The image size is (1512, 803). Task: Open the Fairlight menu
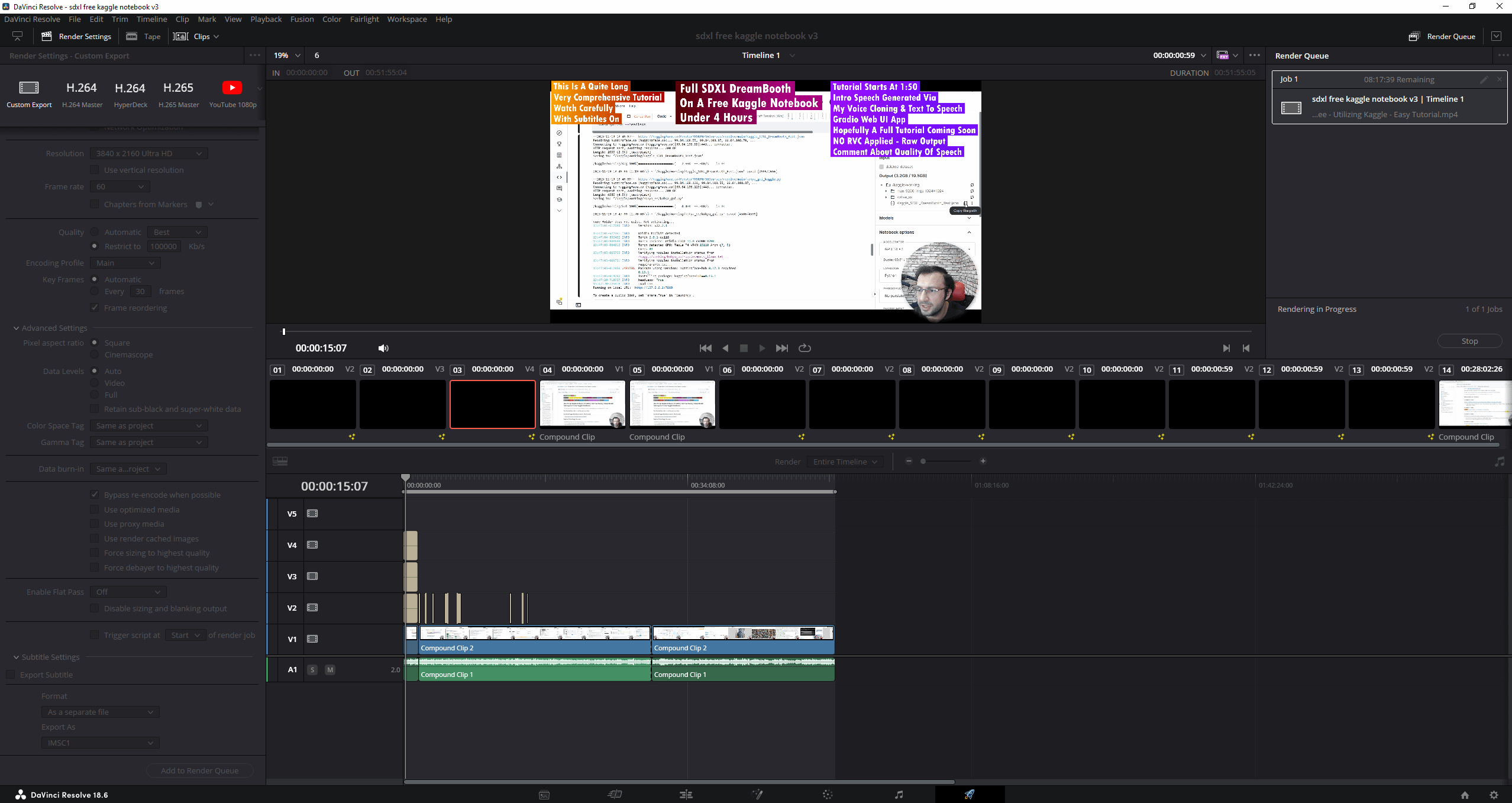click(x=364, y=19)
